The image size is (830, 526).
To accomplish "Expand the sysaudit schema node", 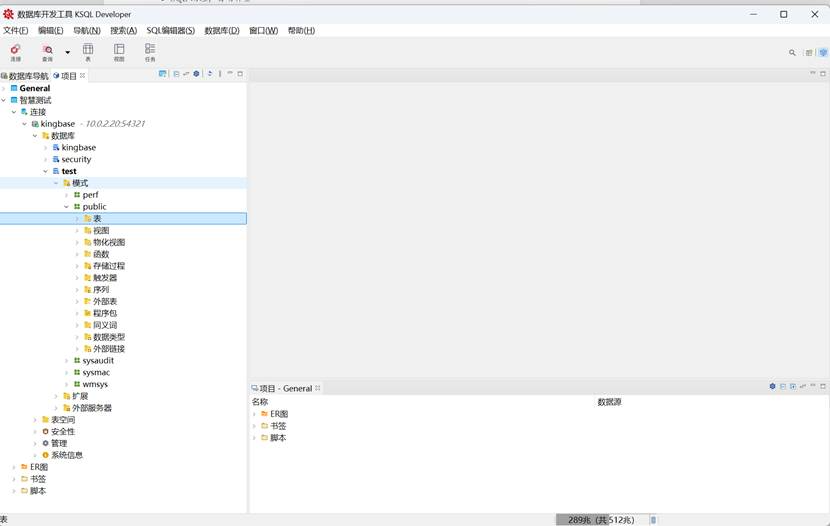I will (x=67, y=361).
